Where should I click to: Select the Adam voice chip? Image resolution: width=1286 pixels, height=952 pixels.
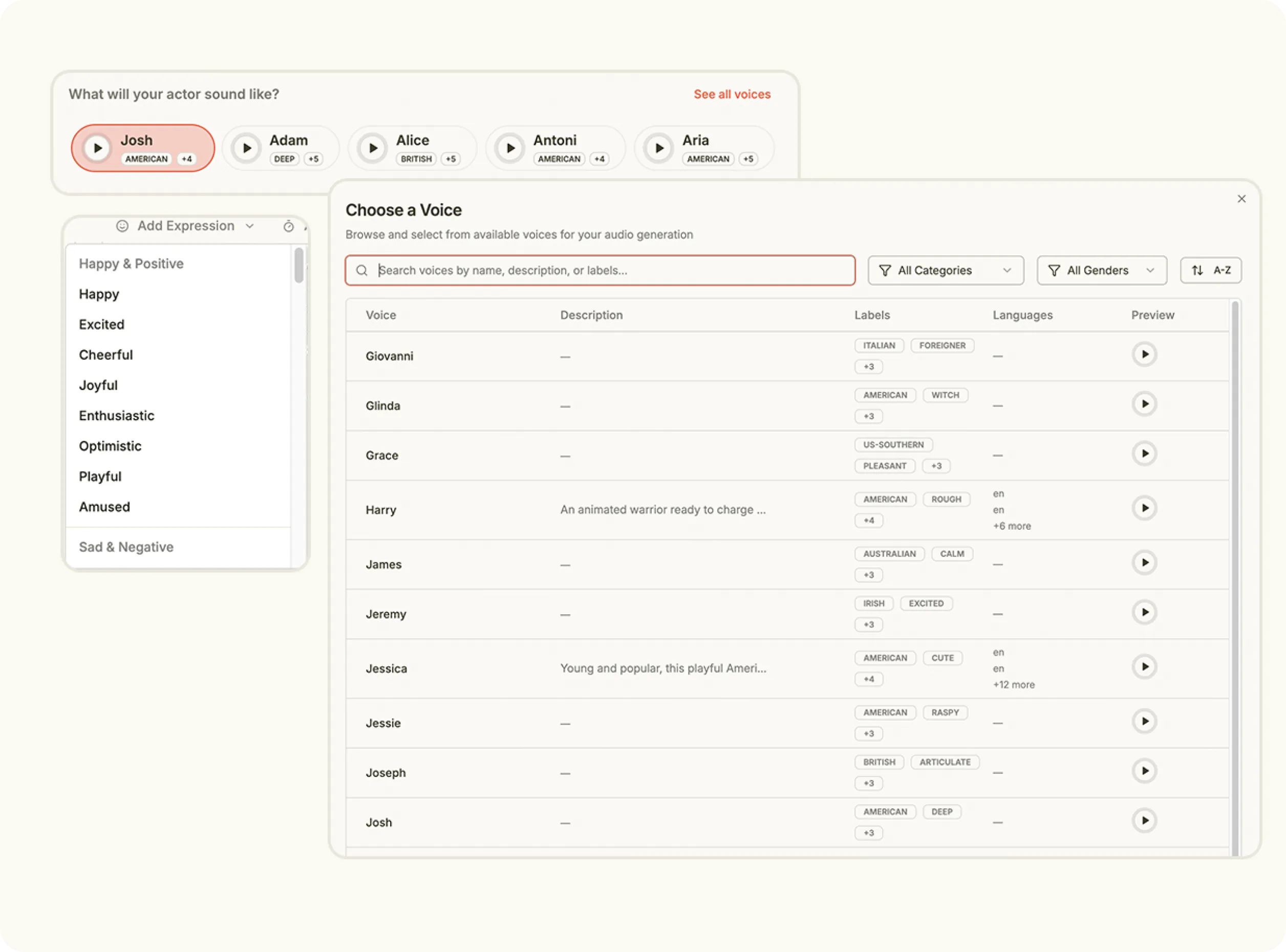coord(281,148)
